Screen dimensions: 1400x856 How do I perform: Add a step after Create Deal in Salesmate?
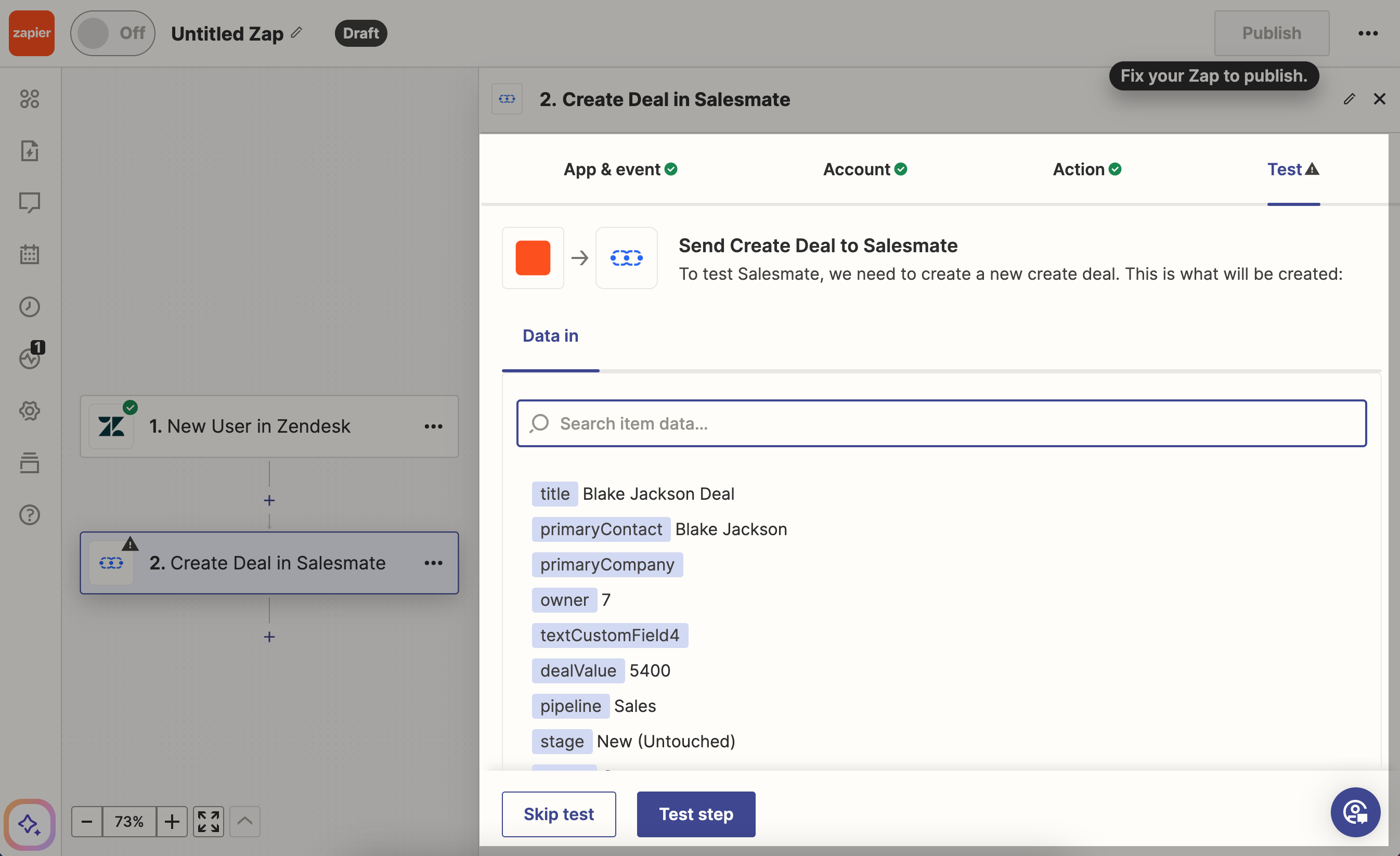(269, 637)
